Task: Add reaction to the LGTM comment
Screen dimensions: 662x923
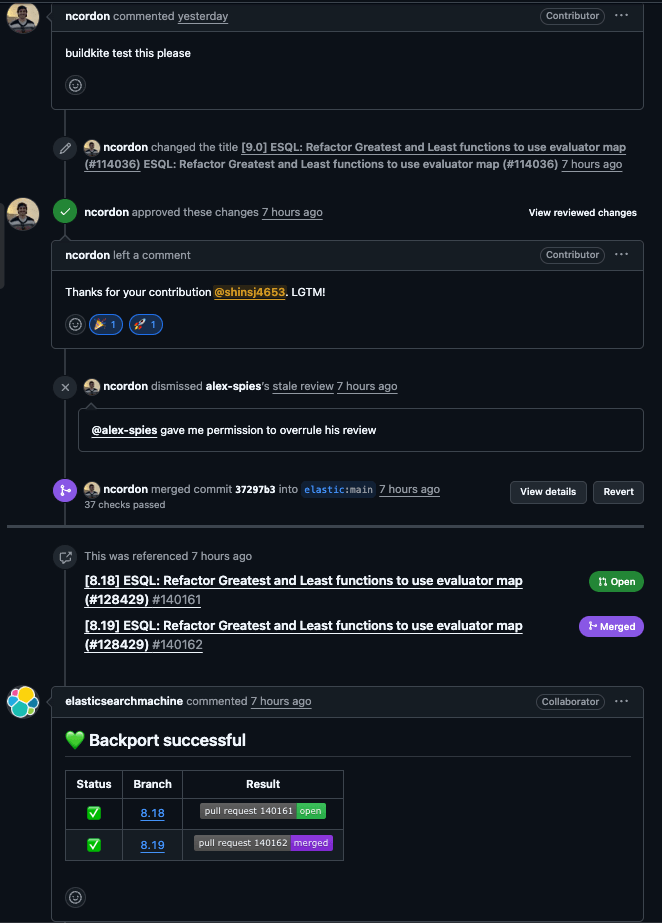Action: click(x=75, y=324)
